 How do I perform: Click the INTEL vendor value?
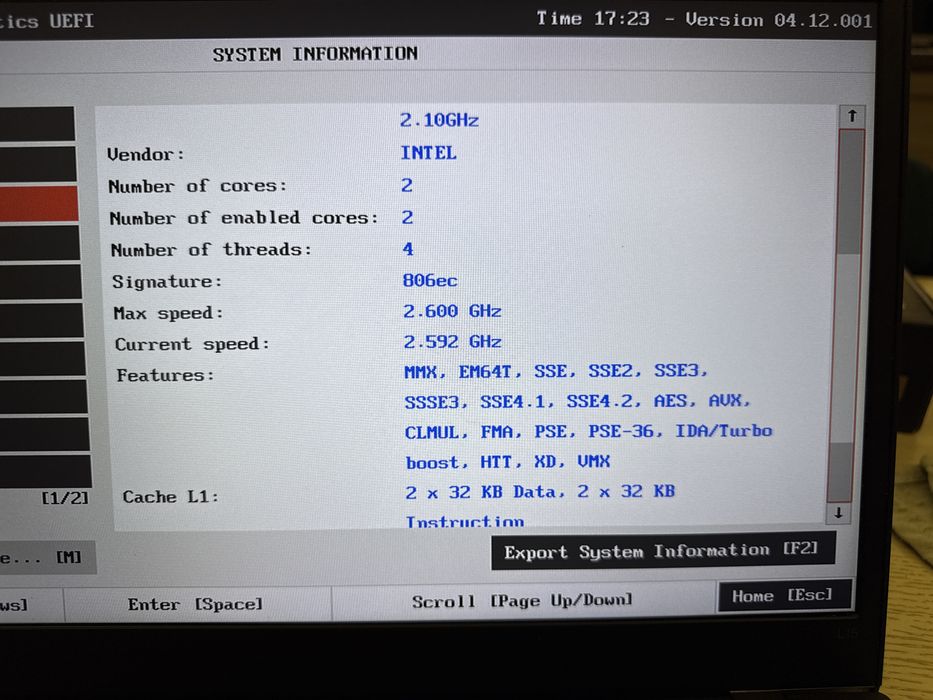coord(428,153)
